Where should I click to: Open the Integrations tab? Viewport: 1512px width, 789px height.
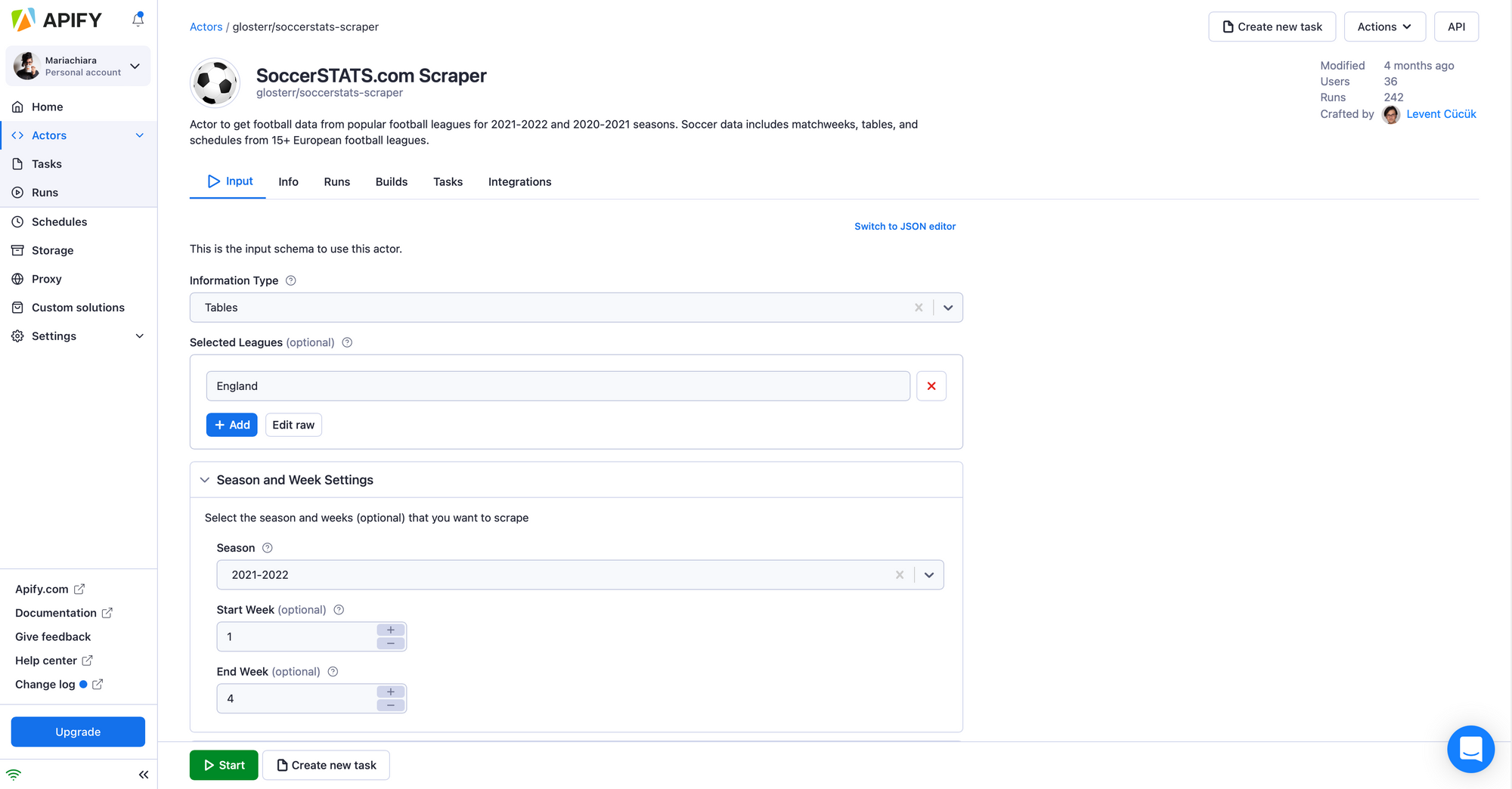click(519, 181)
